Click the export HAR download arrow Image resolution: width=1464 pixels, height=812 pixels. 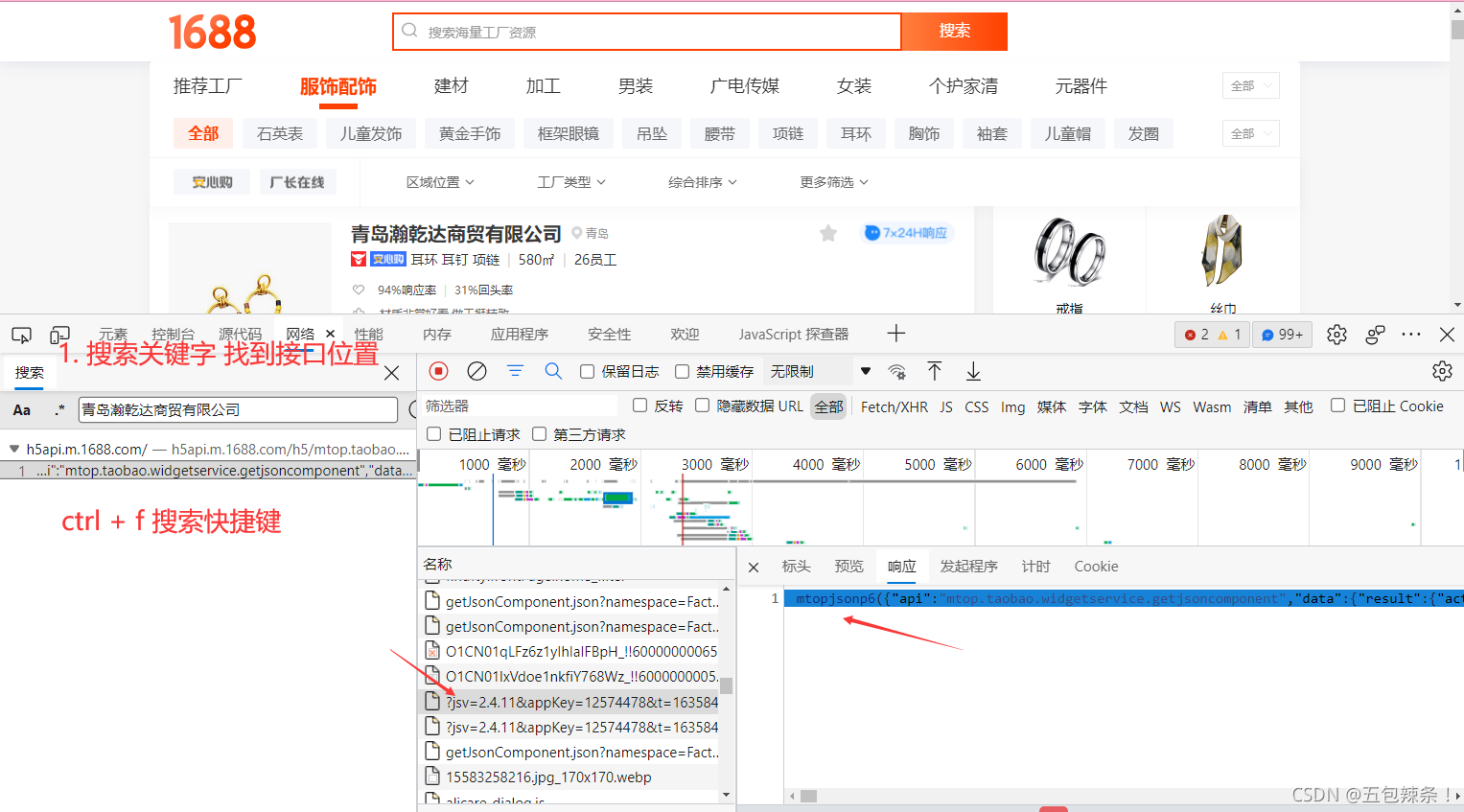[x=973, y=371]
